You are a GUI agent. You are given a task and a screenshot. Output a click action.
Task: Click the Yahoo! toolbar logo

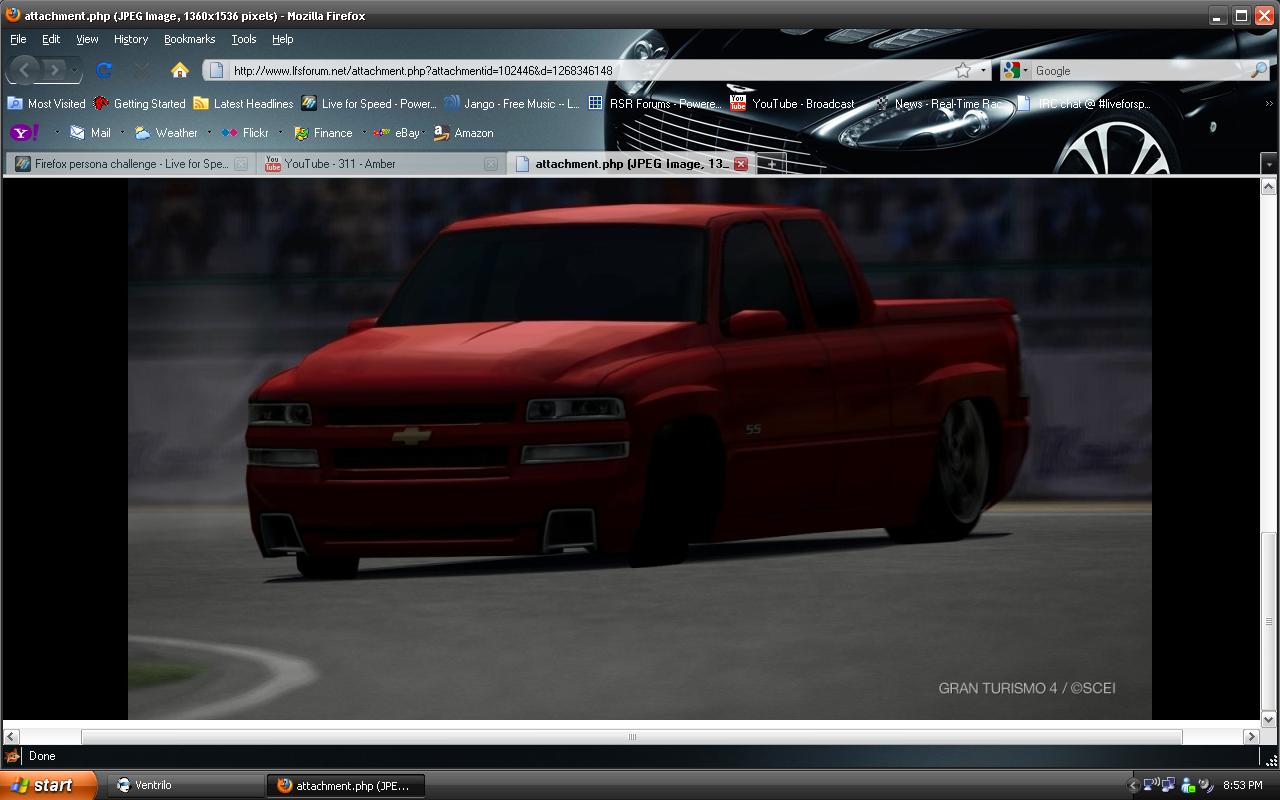point(24,132)
